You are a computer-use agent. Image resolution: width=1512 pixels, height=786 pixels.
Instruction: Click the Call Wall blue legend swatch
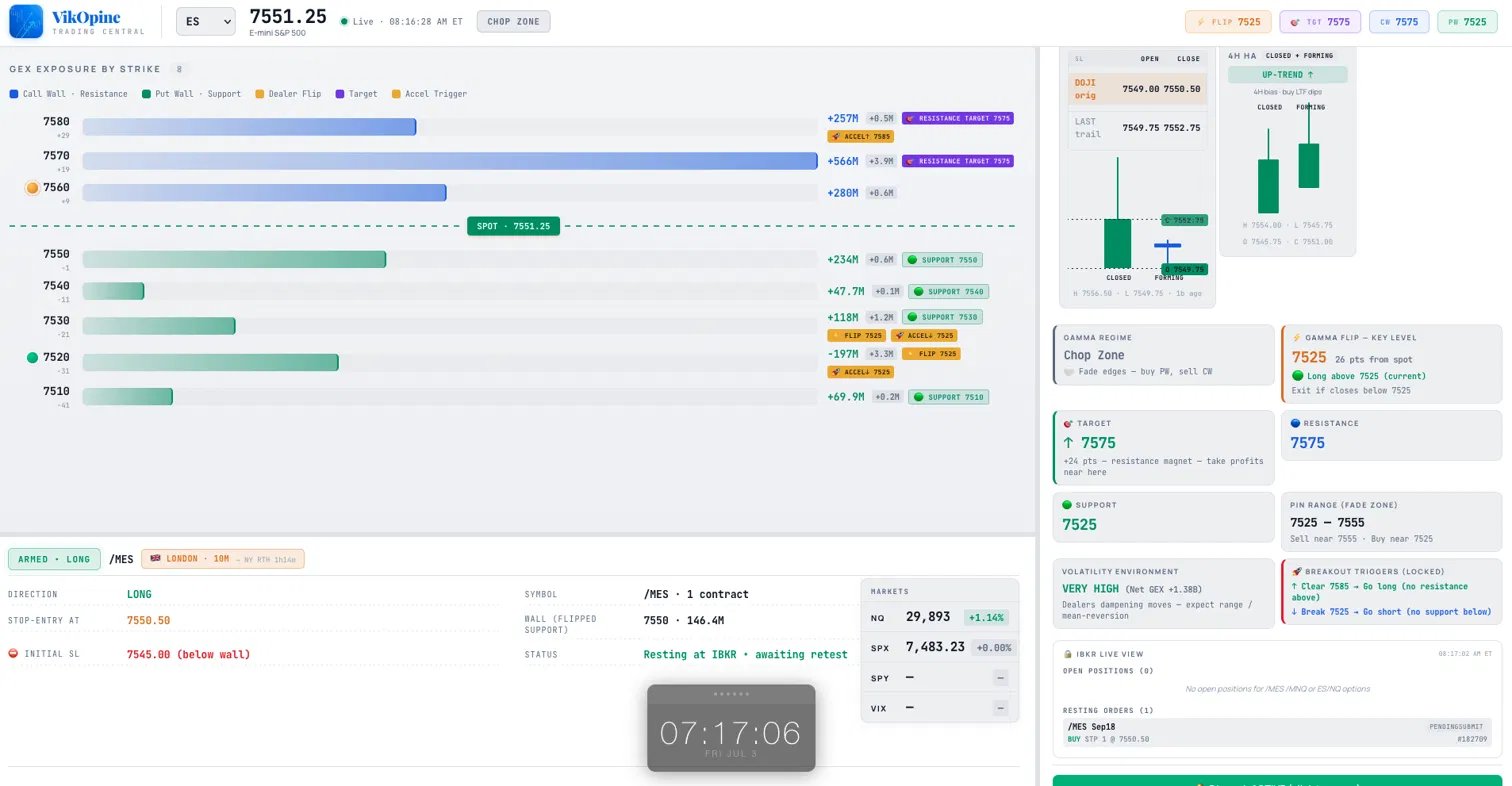pos(14,94)
